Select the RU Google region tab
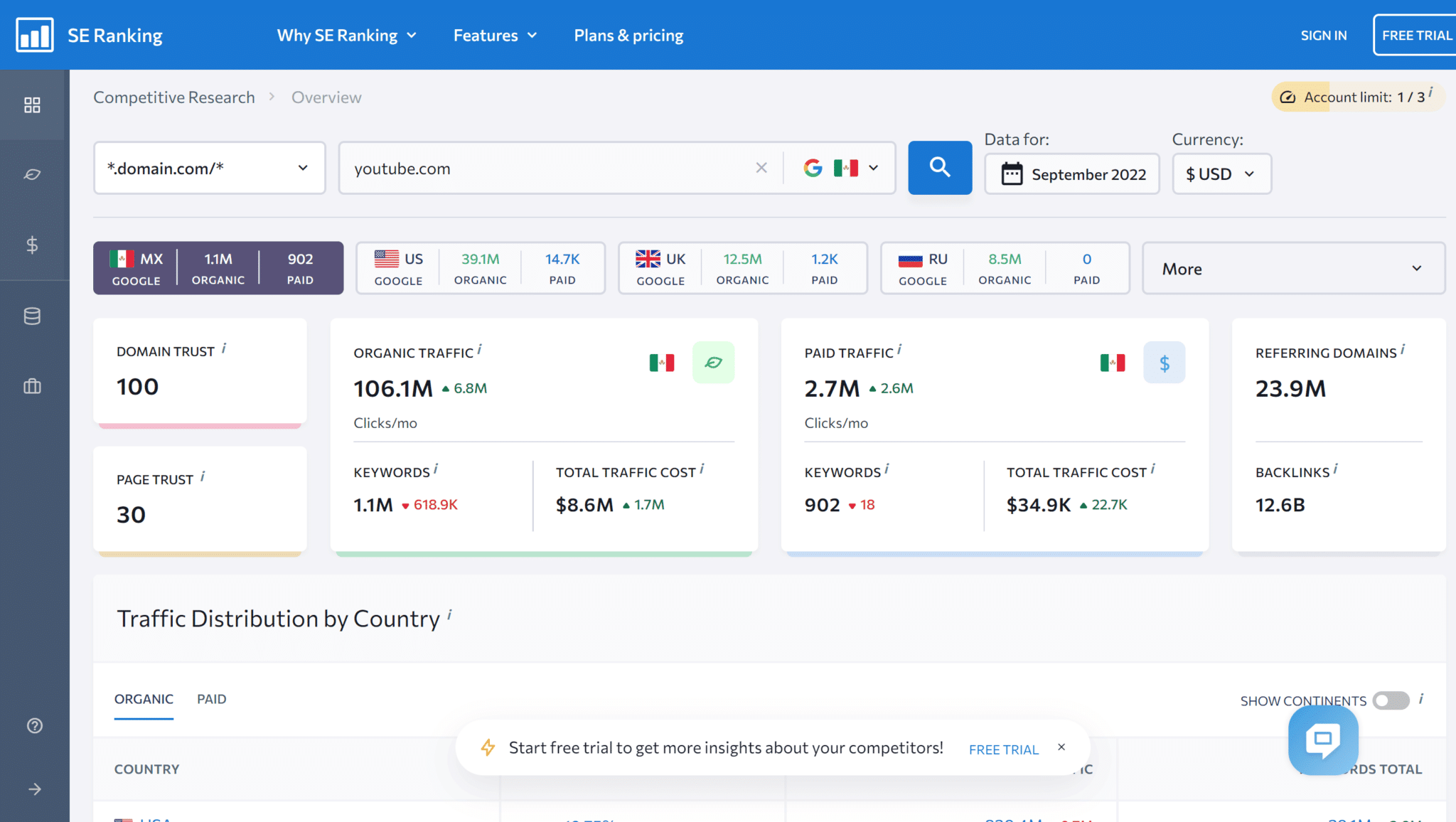Screen dimensions: 1456x822 tap(1005, 268)
